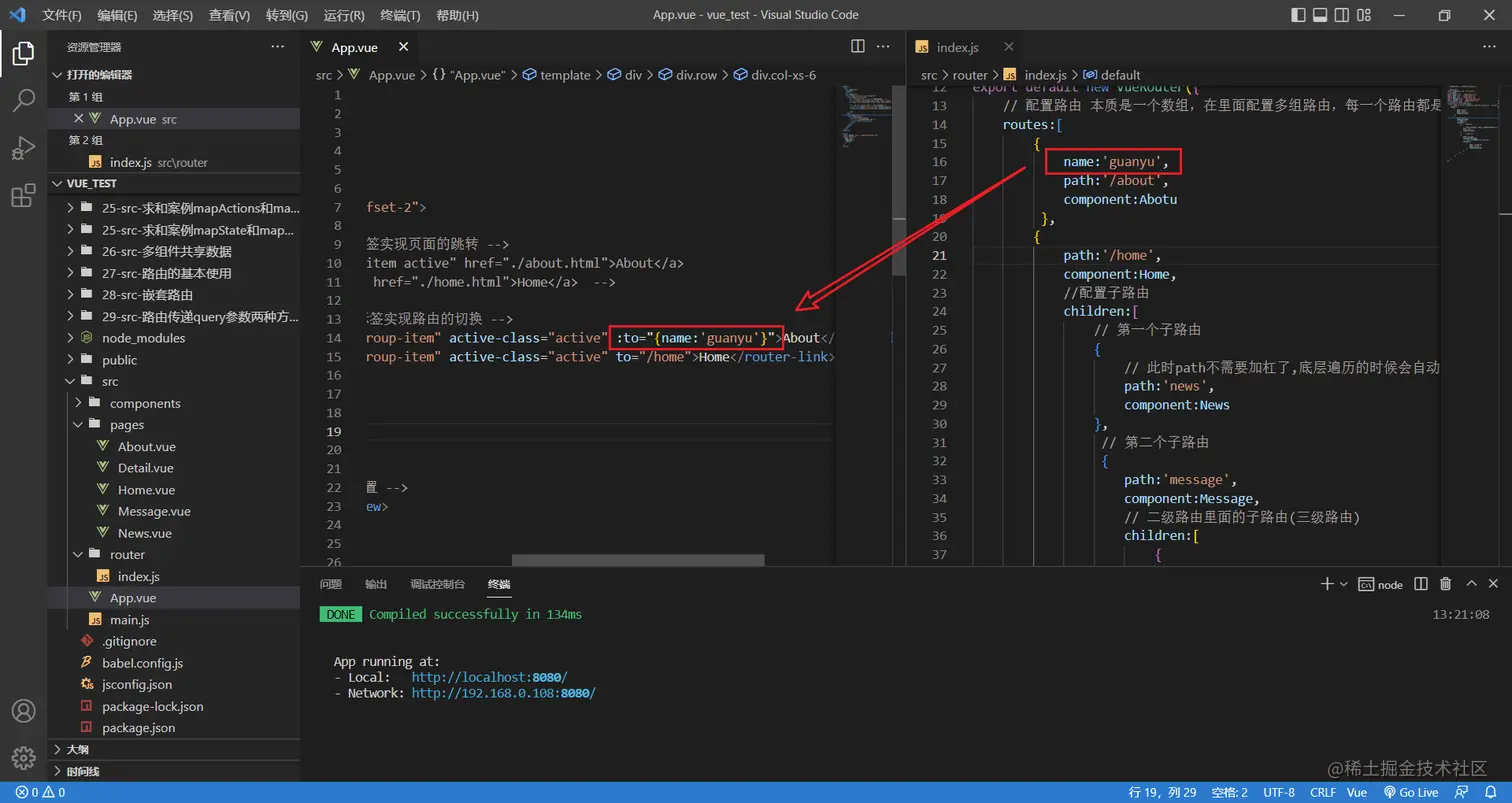Change CRLF end of line sequence

[x=1323, y=792]
